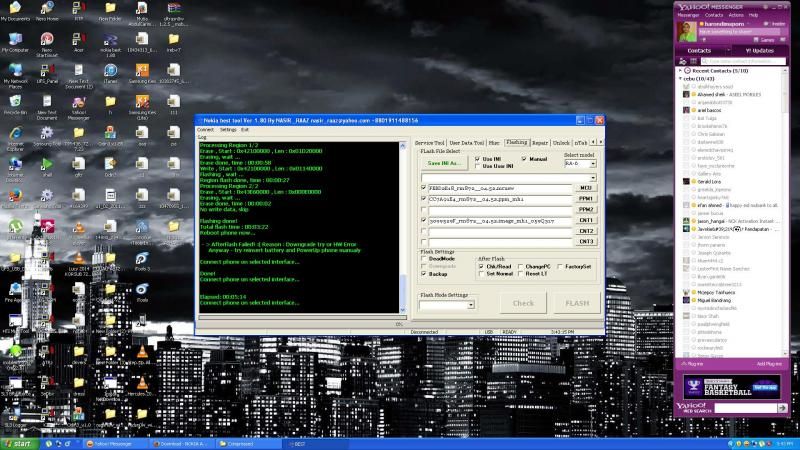Open the Nero Home shortcut

[x=46, y=8]
